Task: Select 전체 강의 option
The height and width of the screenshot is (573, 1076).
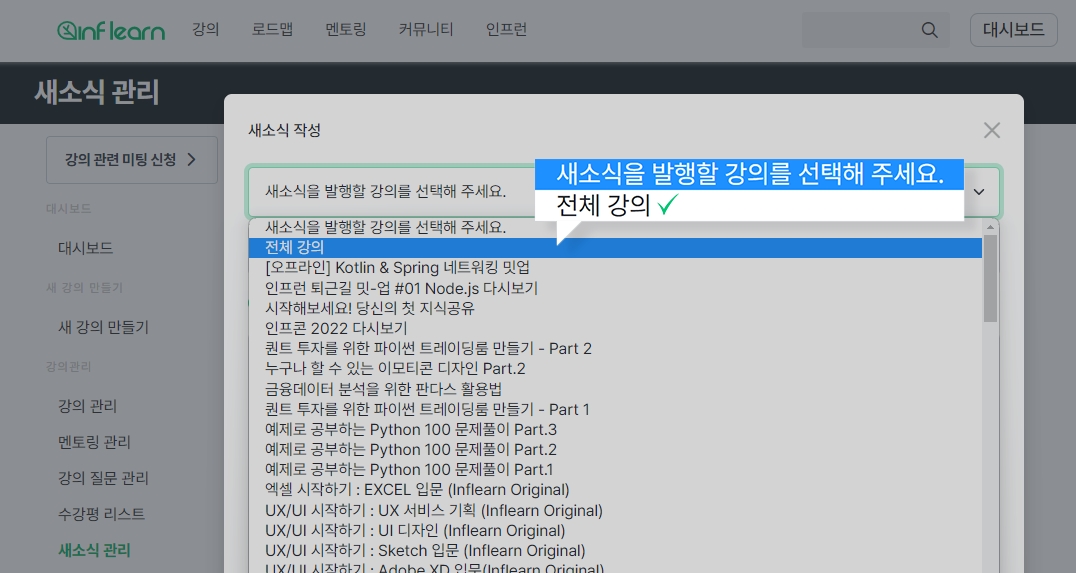Action: 294,247
